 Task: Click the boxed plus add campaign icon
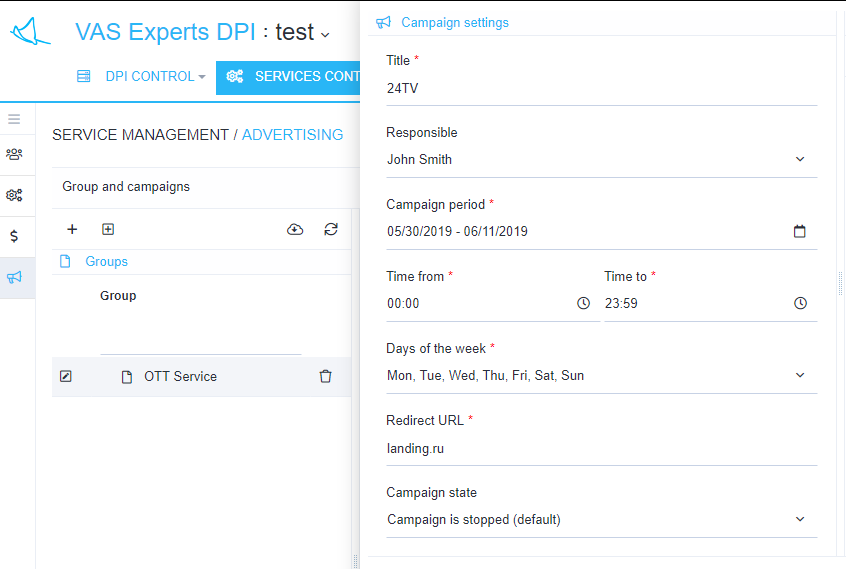[108, 229]
